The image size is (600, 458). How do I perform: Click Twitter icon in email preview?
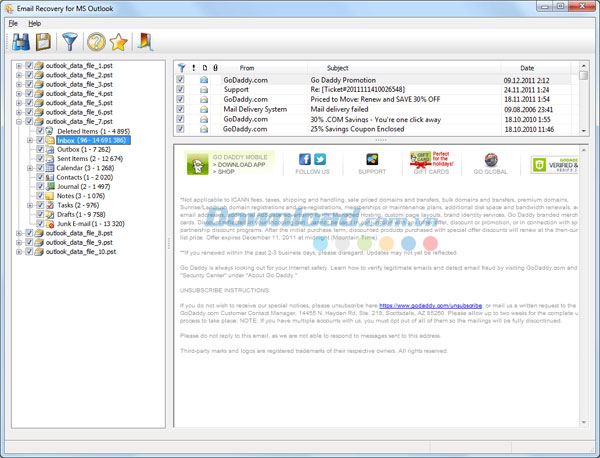[320, 159]
